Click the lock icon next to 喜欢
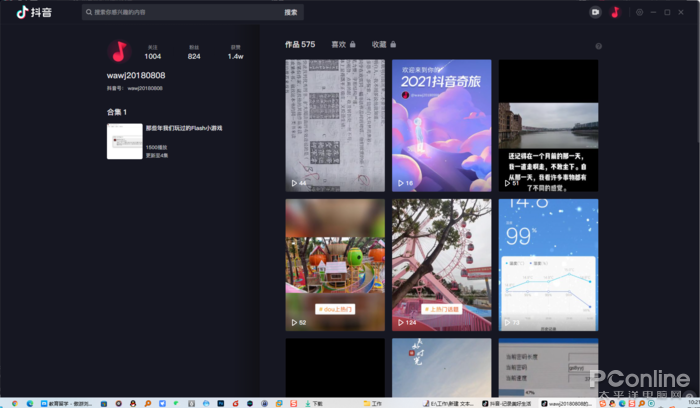This screenshot has height=408, width=700. [x=353, y=44]
